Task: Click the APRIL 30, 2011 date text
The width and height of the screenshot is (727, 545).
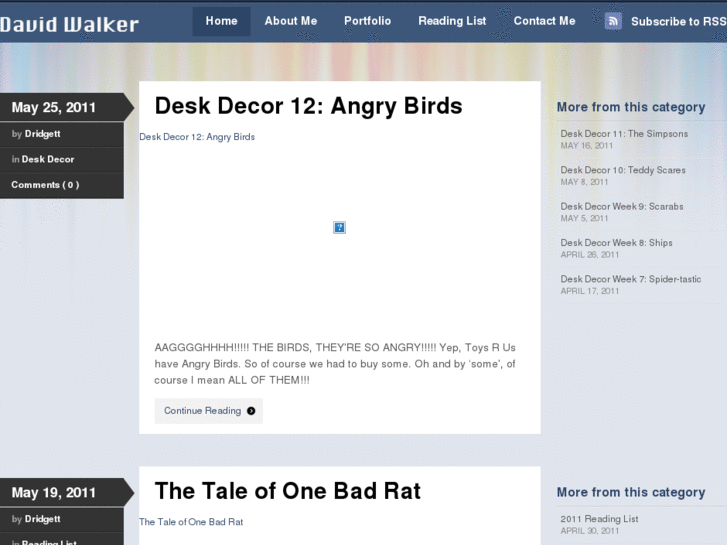Action: click(590, 531)
